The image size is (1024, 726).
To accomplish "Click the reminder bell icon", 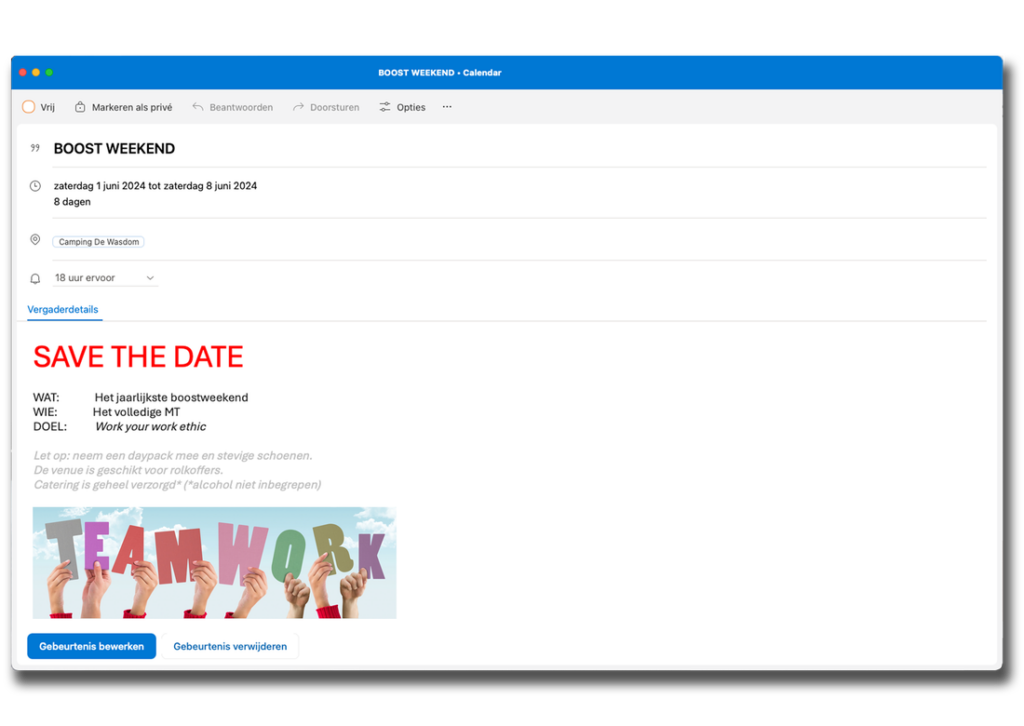I will 35,279.
